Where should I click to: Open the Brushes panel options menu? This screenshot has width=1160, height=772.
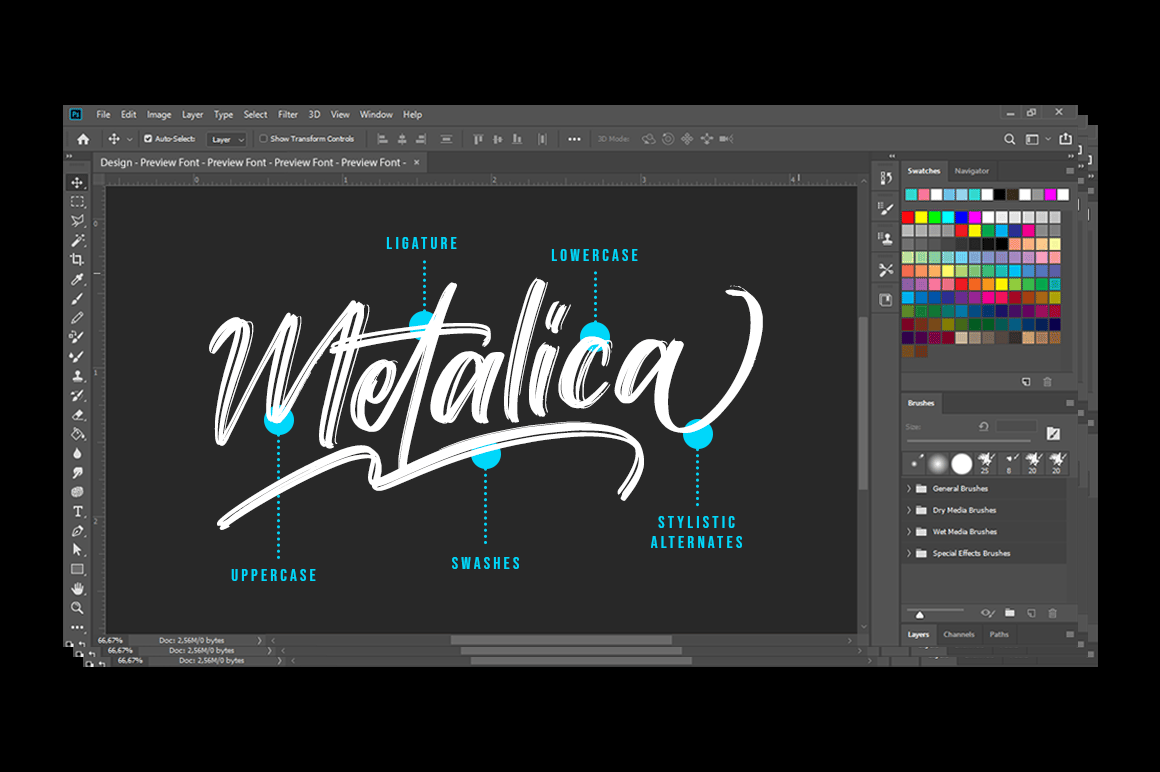pyautogui.click(x=1070, y=403)
